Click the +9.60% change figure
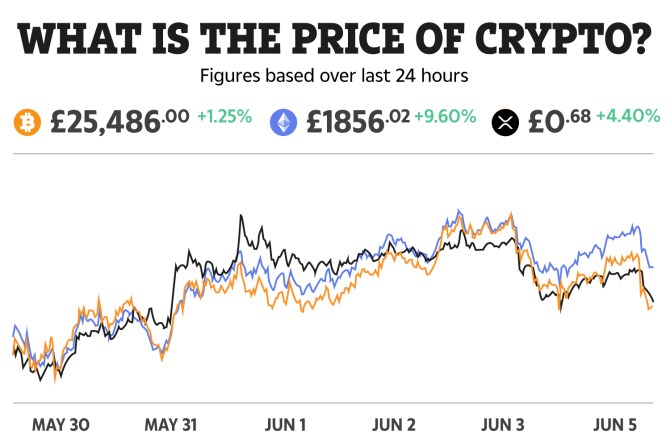This screenshot has height=446, width=670. [445, 116]
